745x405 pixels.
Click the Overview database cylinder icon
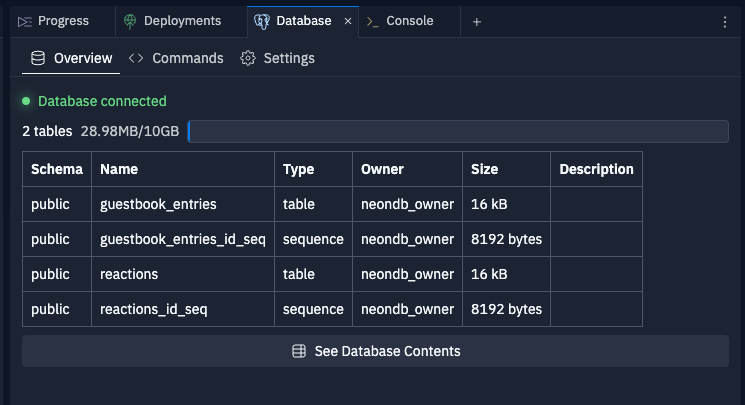[x=38, y=58]
